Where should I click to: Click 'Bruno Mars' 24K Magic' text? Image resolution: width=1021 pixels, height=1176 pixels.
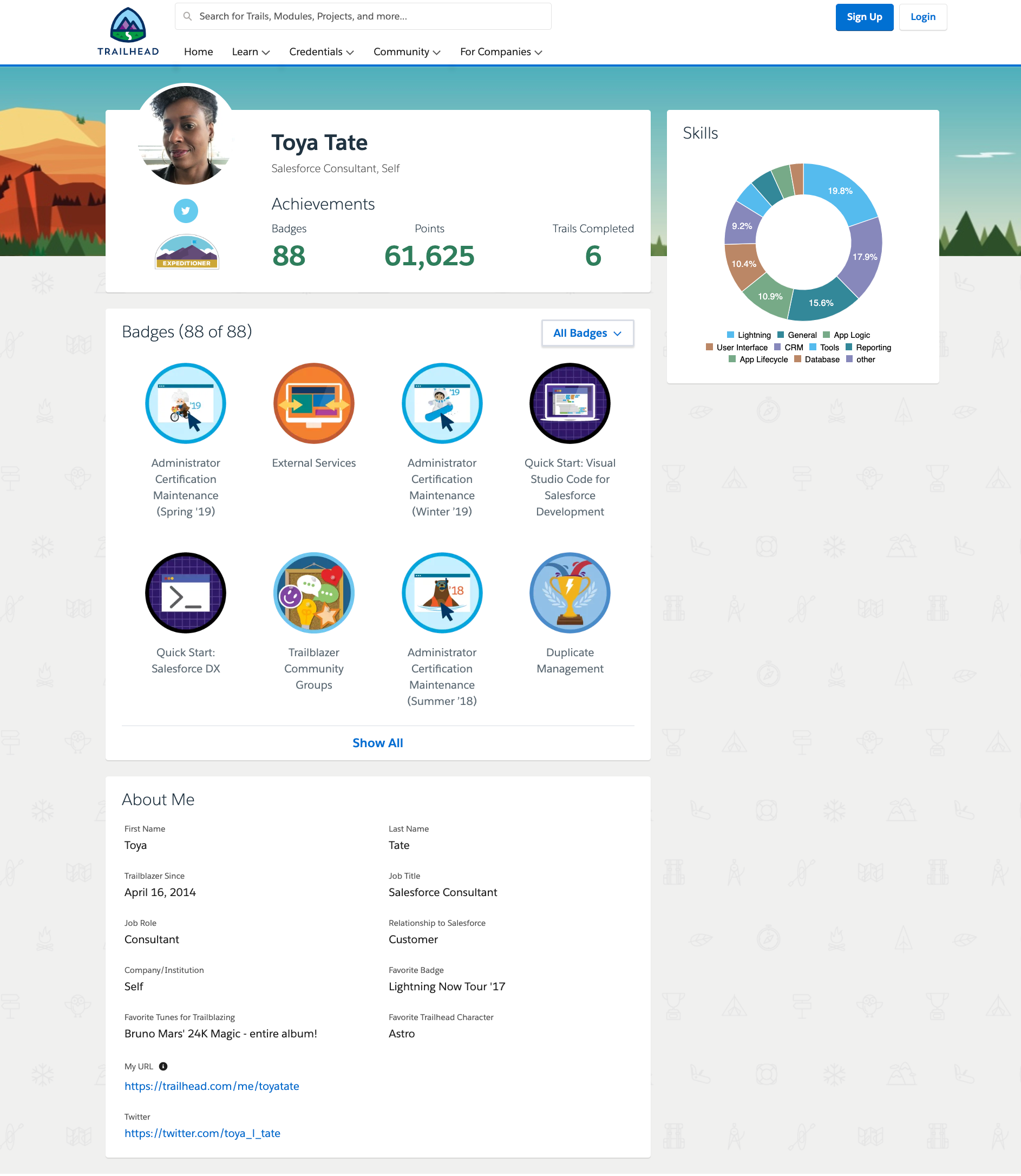(220, 1034)
